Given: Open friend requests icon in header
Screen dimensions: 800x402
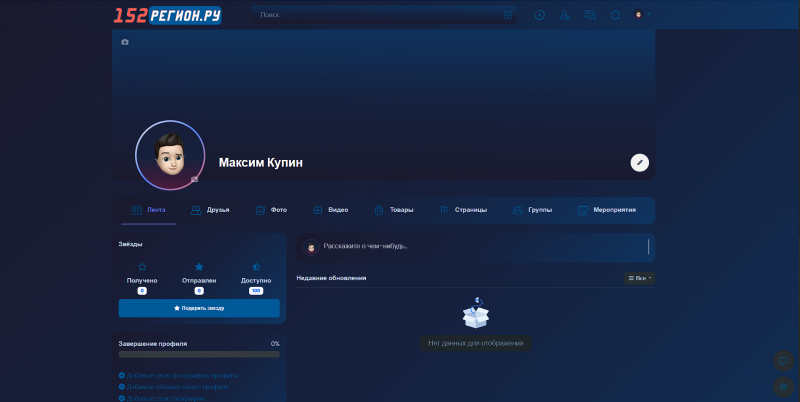Looking at the screenshot, I should coord(564,15).
